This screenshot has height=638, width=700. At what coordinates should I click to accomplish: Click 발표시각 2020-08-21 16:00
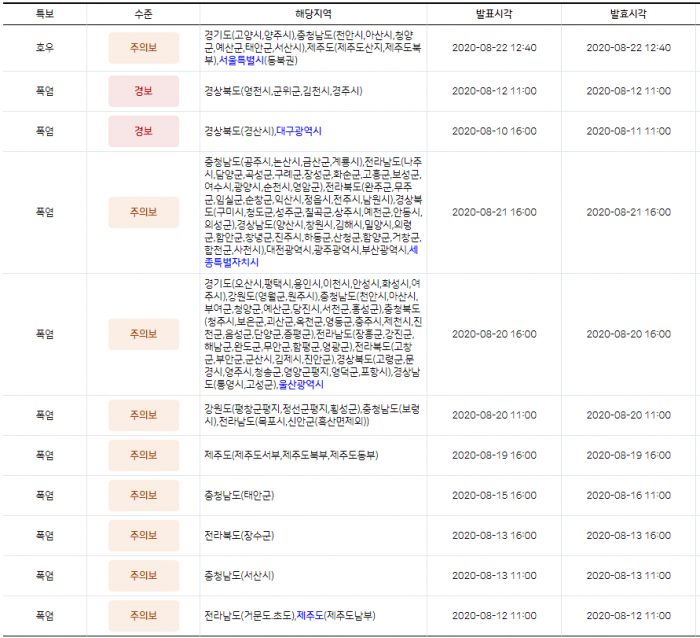(x=494, y=212)
